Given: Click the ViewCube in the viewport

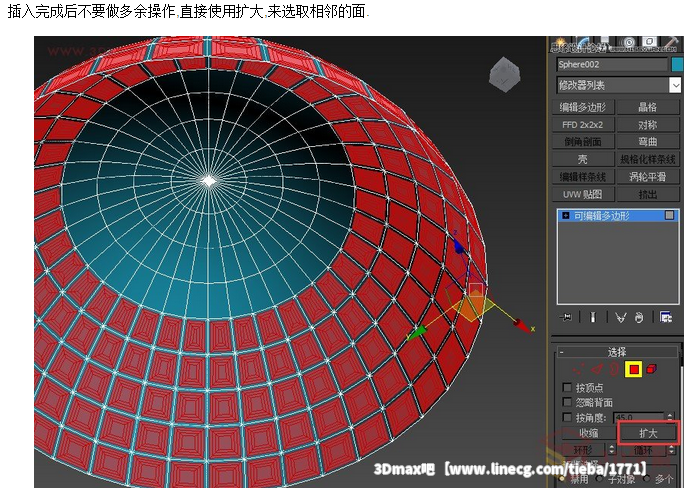Looking at the screenshot, I should [505, 74].
